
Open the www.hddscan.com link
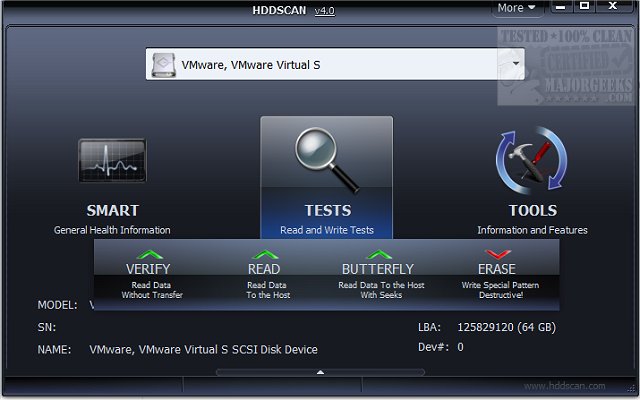coord(564,386)
